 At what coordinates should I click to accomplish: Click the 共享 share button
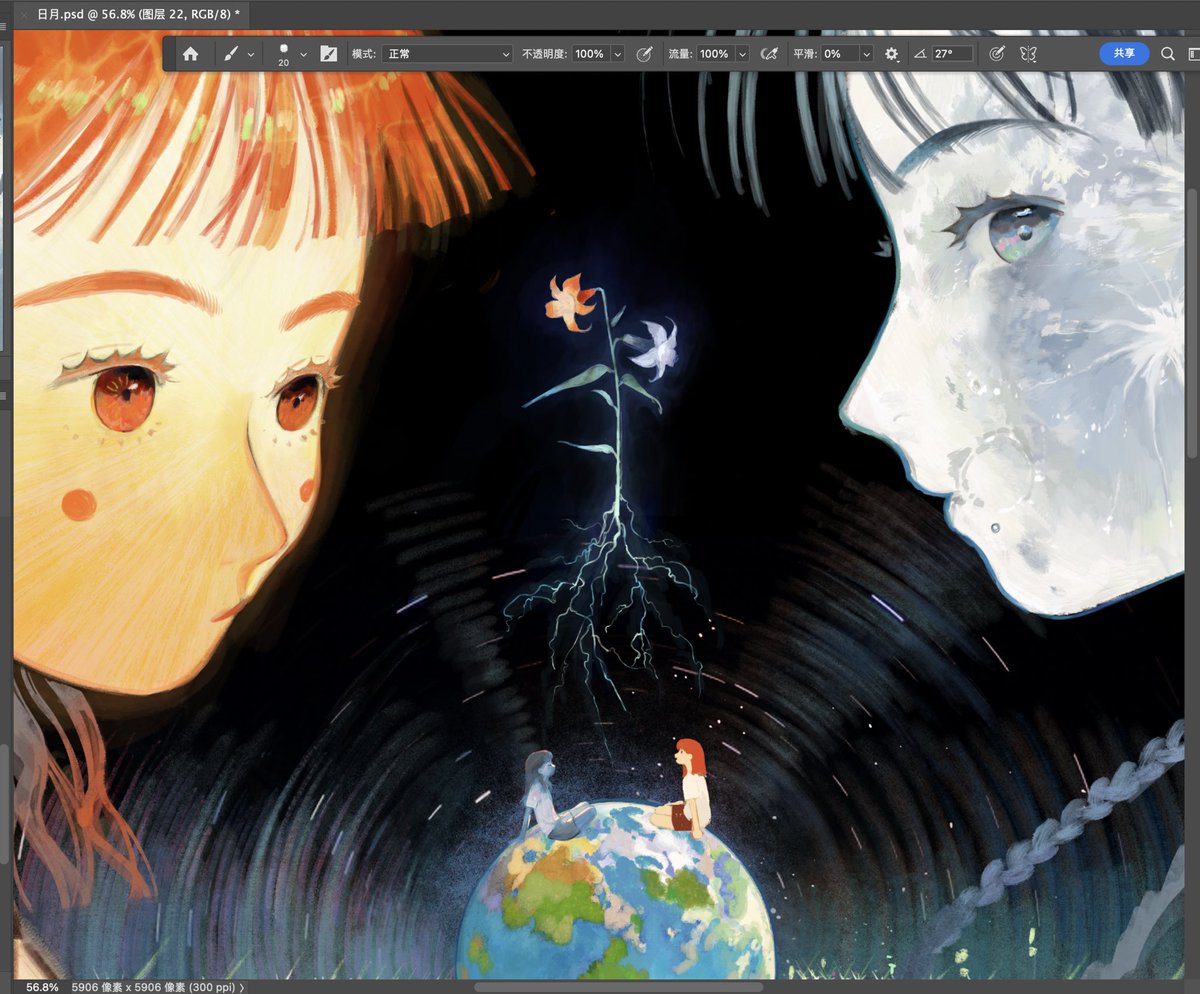point(1124,54)
